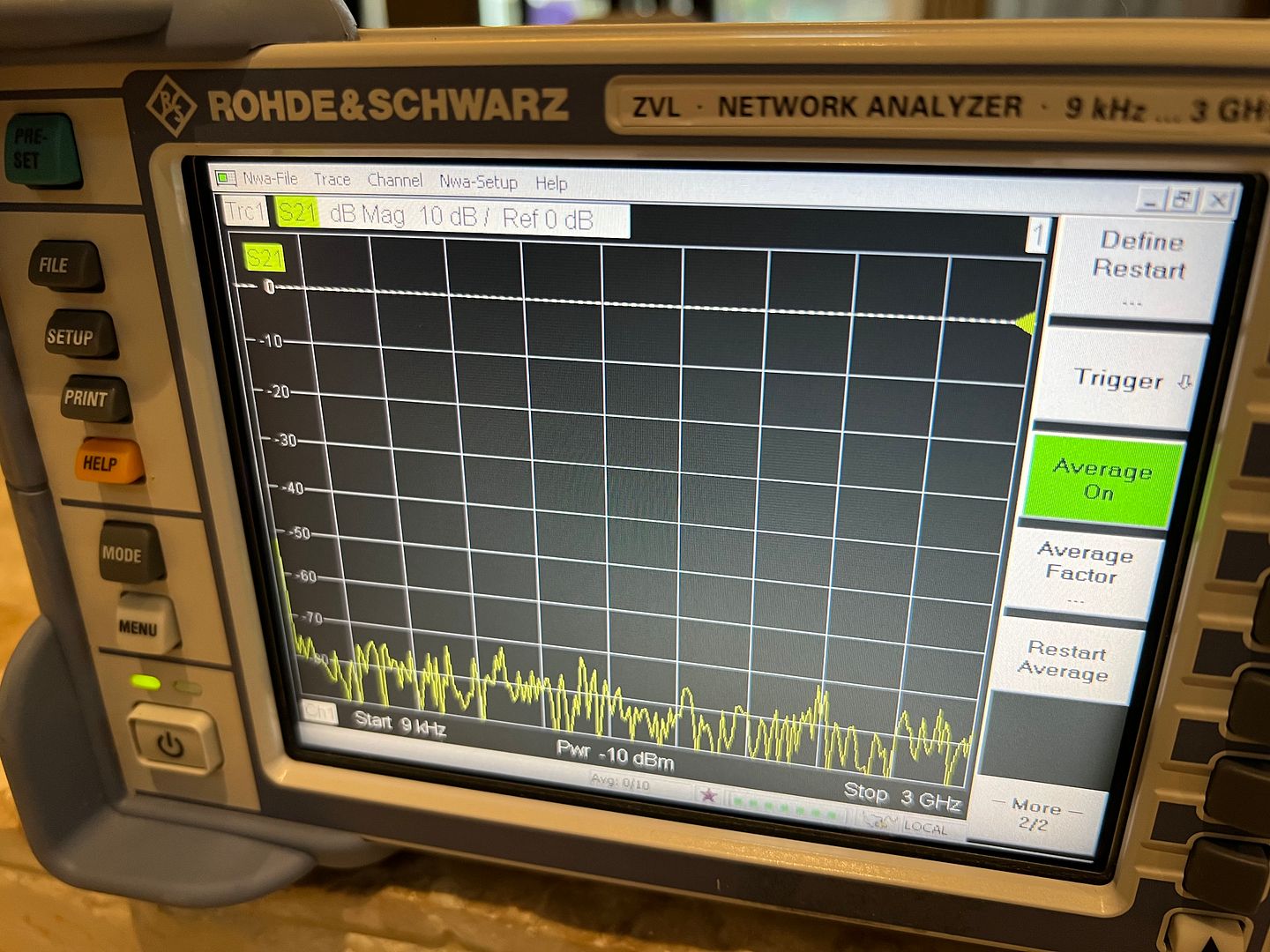Restore down the analyzer application window
The height and width of the screenshot is (952, 1270).
point(1182,200)
